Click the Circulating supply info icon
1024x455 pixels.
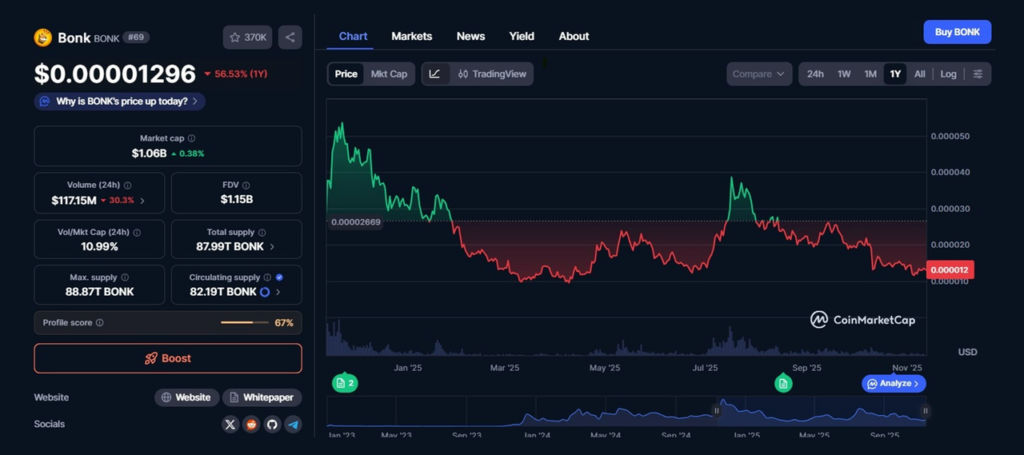(x=268, y=277)
